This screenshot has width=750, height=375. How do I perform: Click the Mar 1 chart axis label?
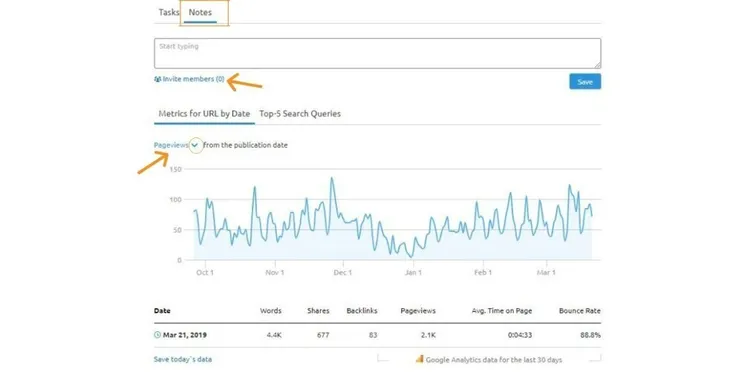point(546,273)
